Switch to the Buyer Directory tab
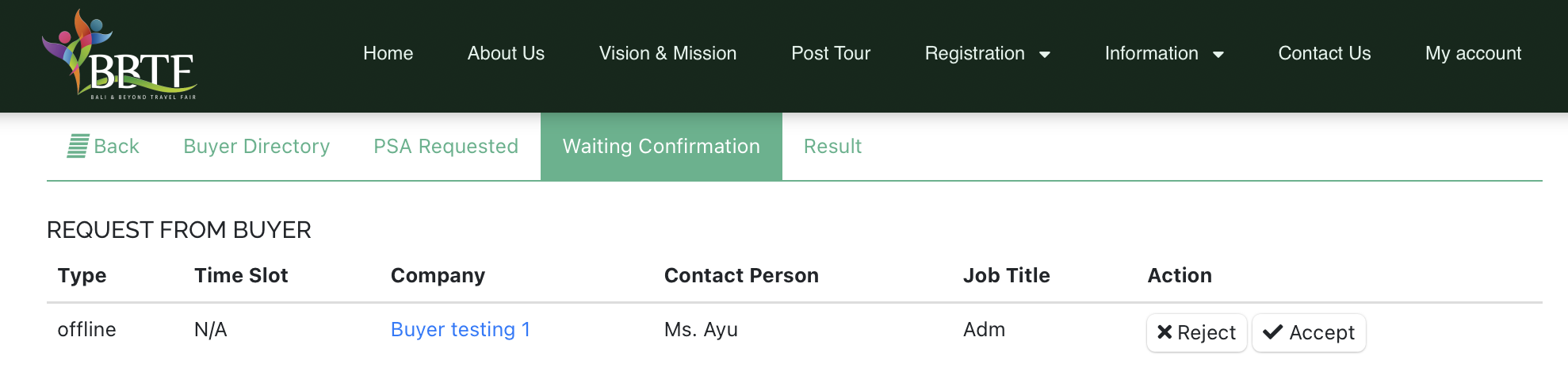 coord(256,147)
